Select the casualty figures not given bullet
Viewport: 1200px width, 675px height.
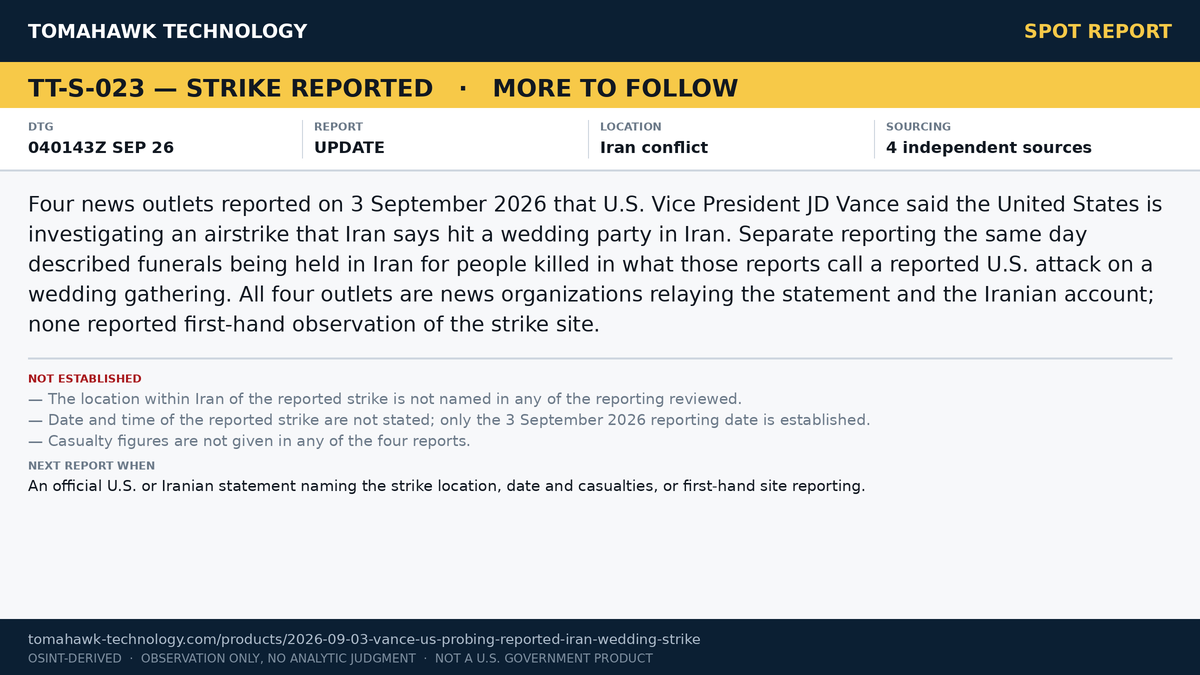point(249,441)
